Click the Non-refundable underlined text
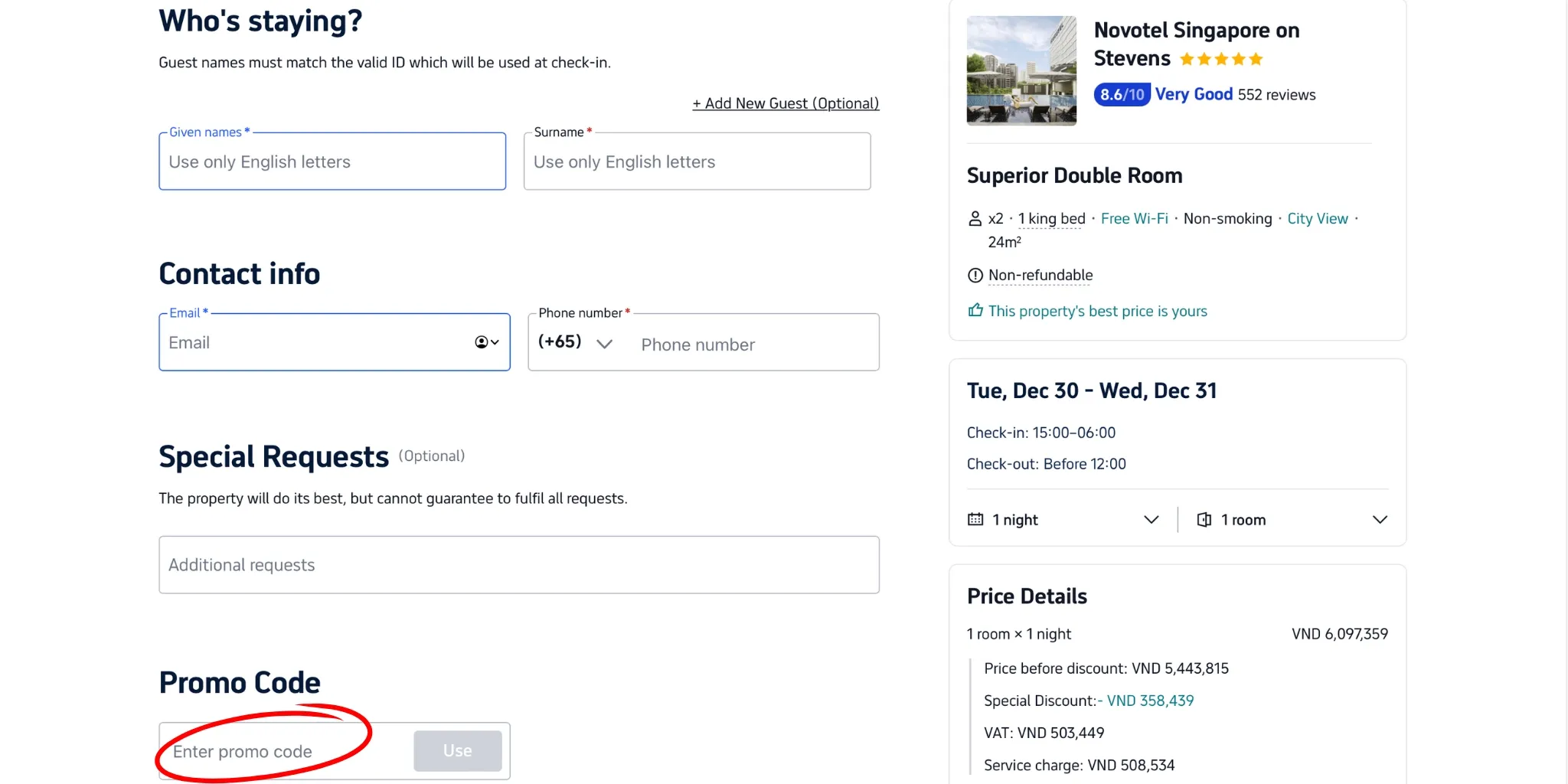1568x784 pixels. 1039,275
